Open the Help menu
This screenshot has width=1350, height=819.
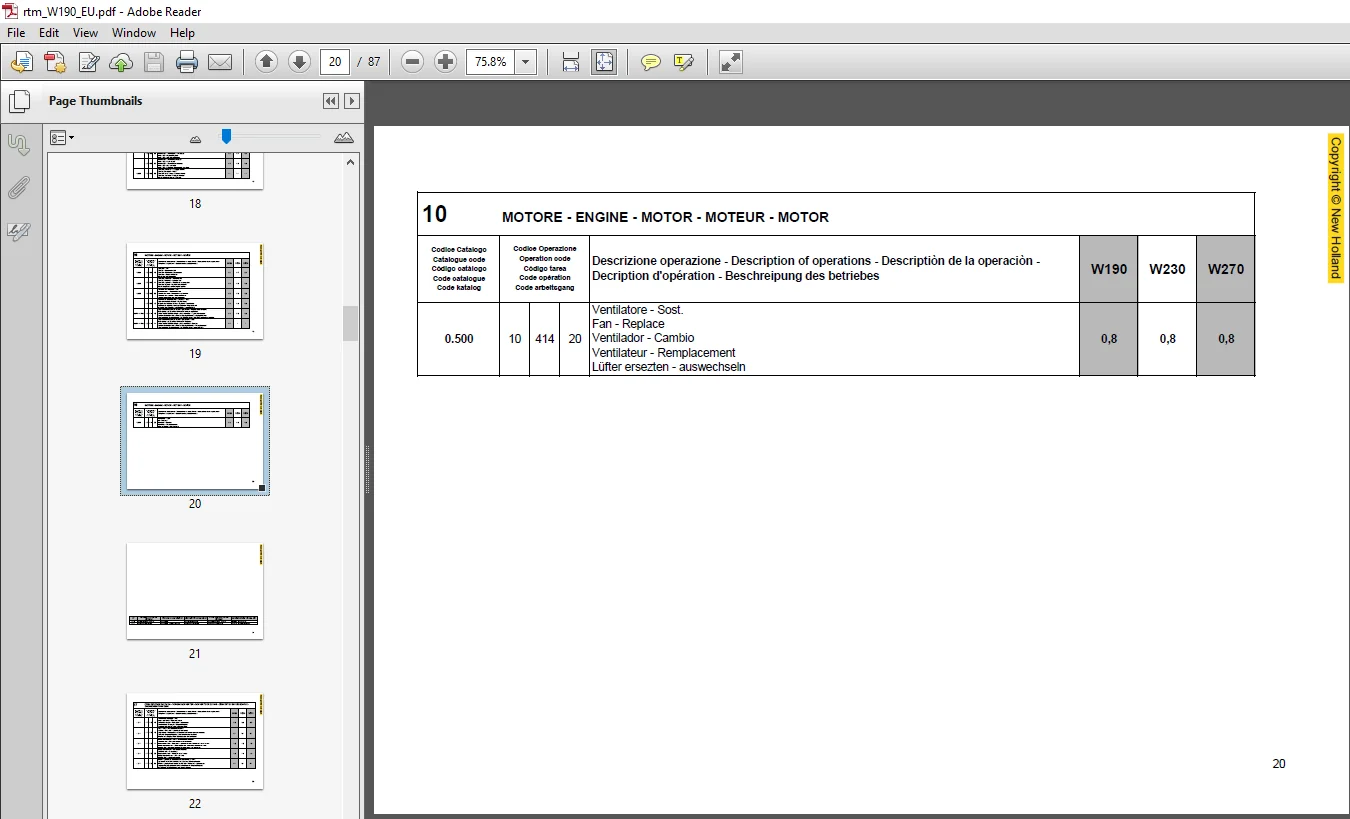tap(182, 33)
